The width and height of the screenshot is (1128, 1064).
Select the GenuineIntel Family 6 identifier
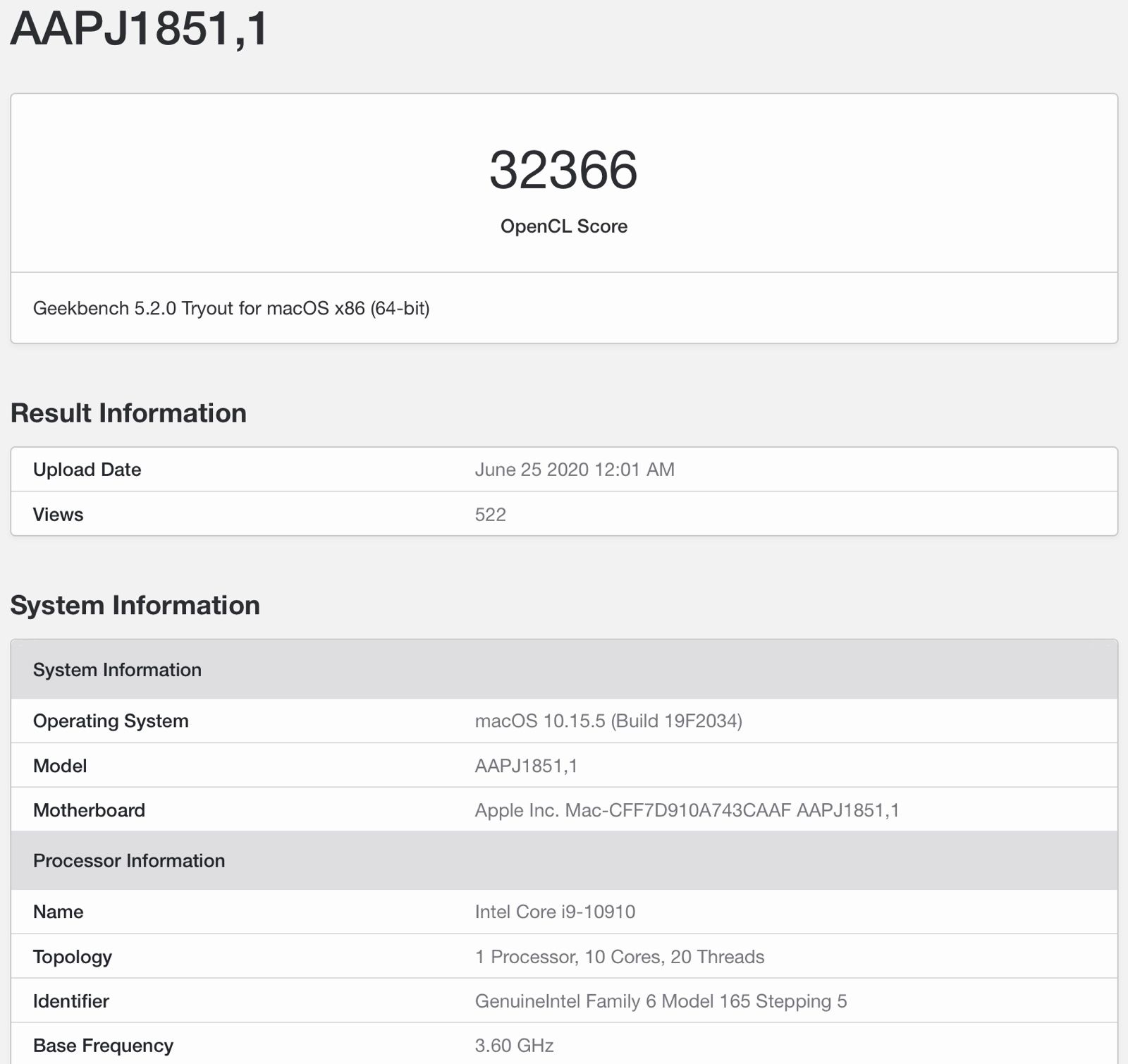(x=661, y=1001)
